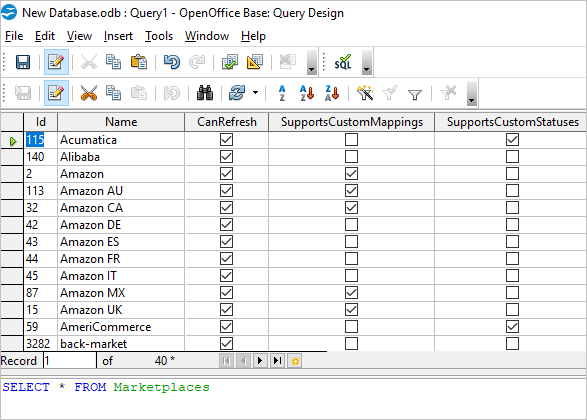587x420 pixels.
Task: Open overflow arrow beside the SQL icon
Action: tap(367, 62)
